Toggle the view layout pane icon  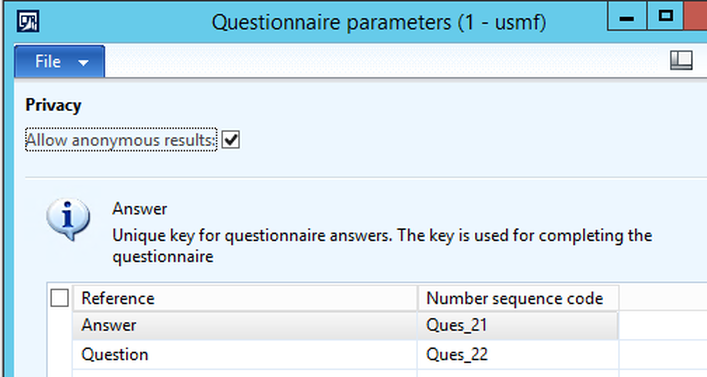[681, 60]
